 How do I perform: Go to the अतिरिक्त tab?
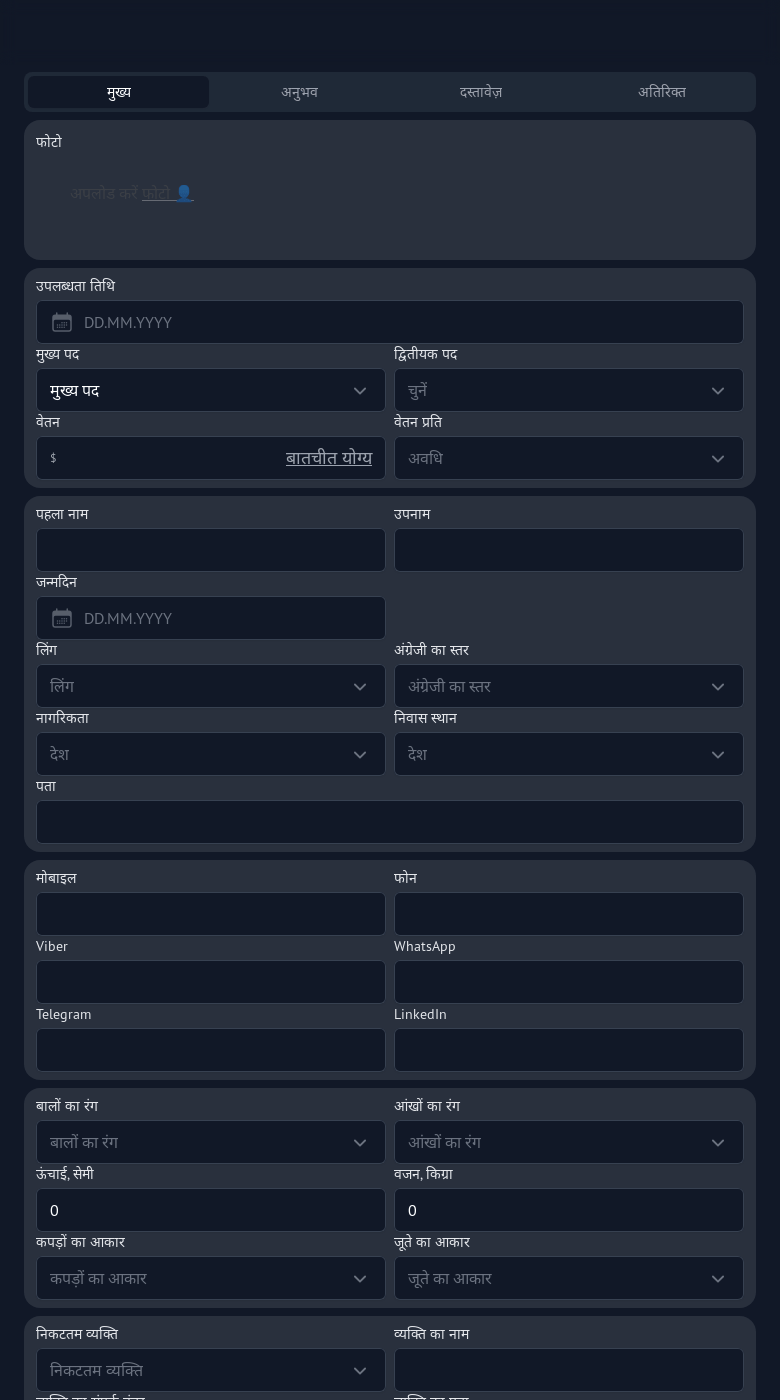coord(662,92)
